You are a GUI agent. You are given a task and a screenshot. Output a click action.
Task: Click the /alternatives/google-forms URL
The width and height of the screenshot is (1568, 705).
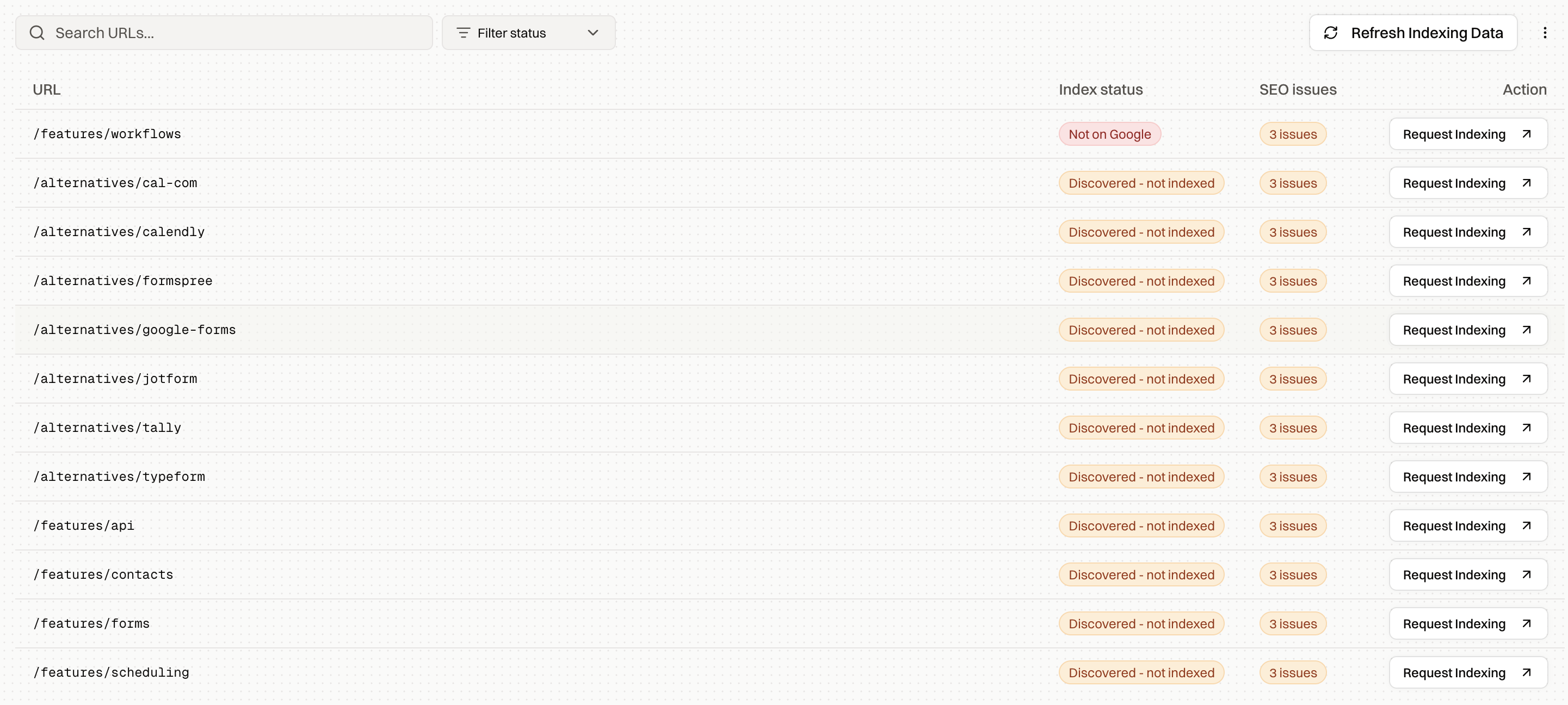pyautogui.click(x=134, y=330)
